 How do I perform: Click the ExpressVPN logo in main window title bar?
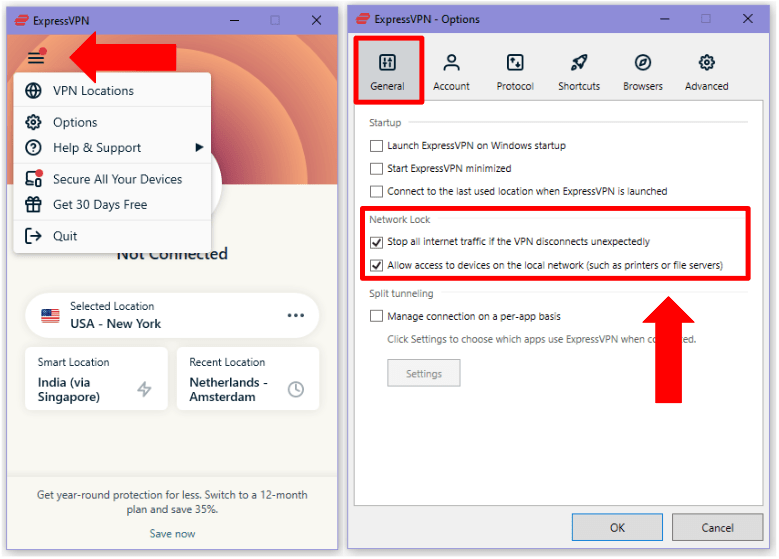(x=21, y=20)
